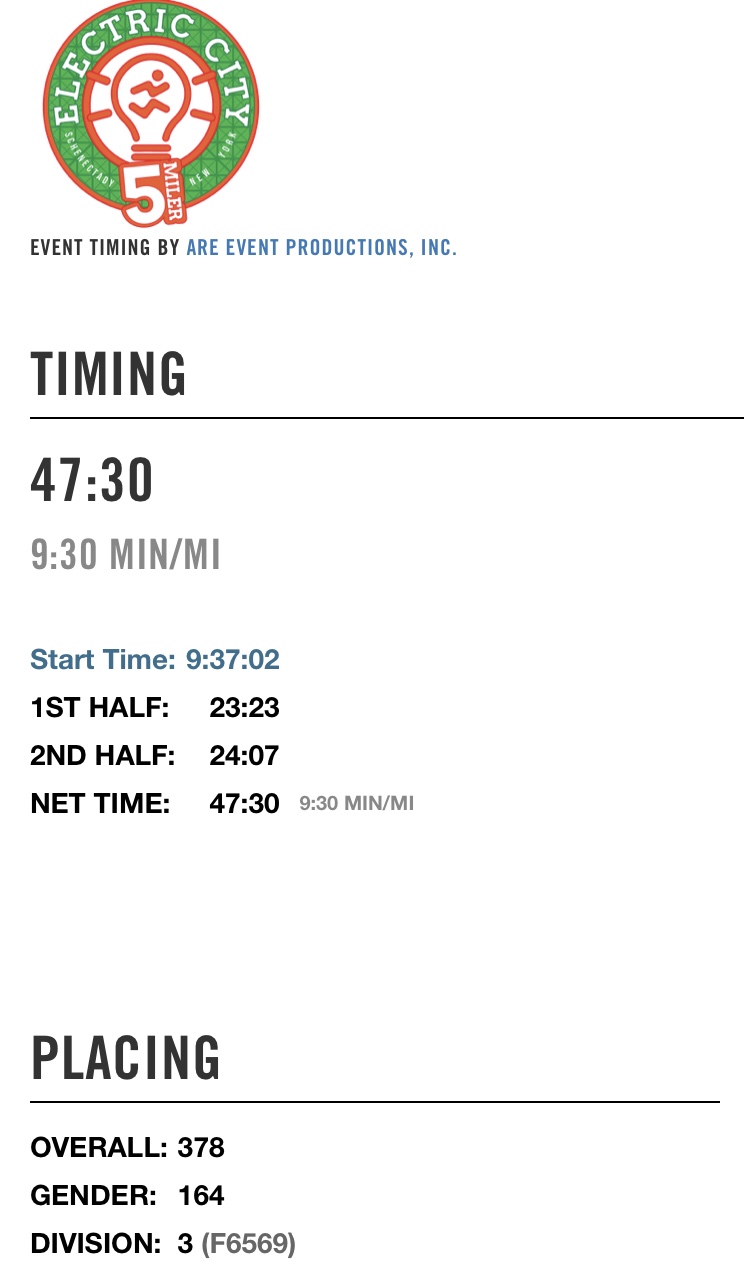Click the large gray 9:30 MIN/MI pace
The image size is (744, 1278).
pyautogui.click(x=126, y=555)
